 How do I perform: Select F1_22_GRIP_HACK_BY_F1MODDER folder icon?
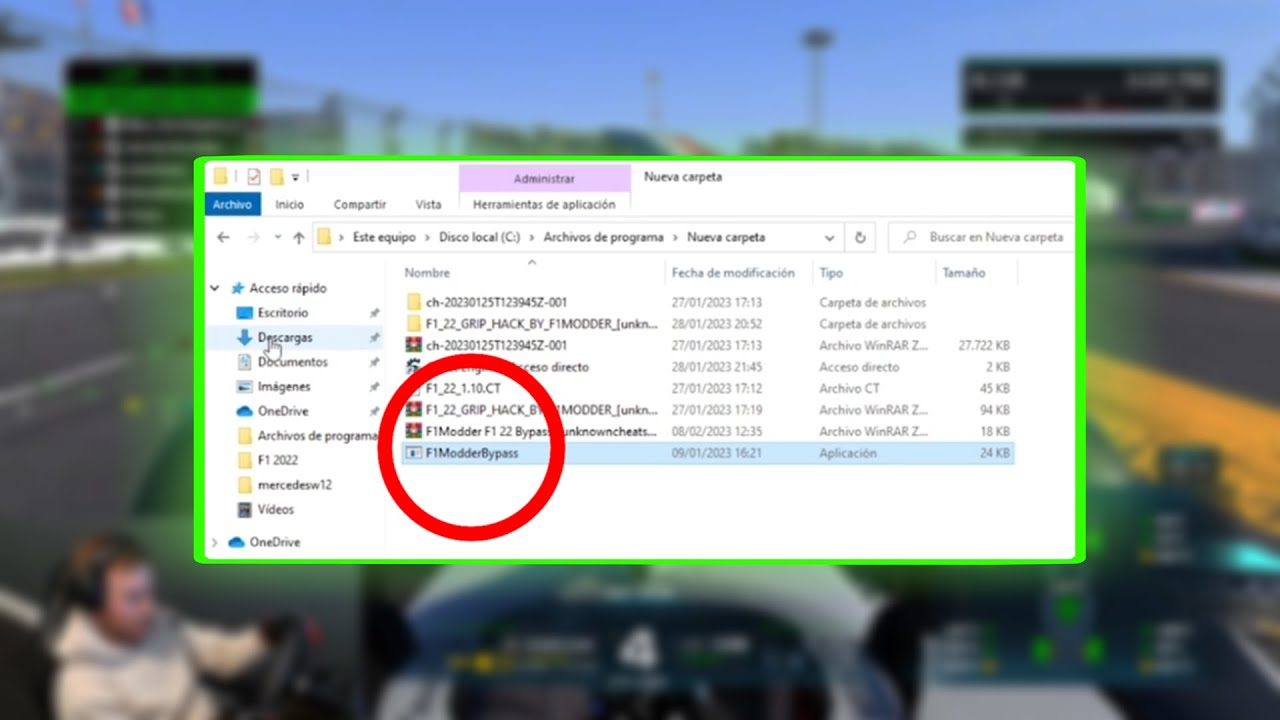pyautogui.click(x=414, y=324)
